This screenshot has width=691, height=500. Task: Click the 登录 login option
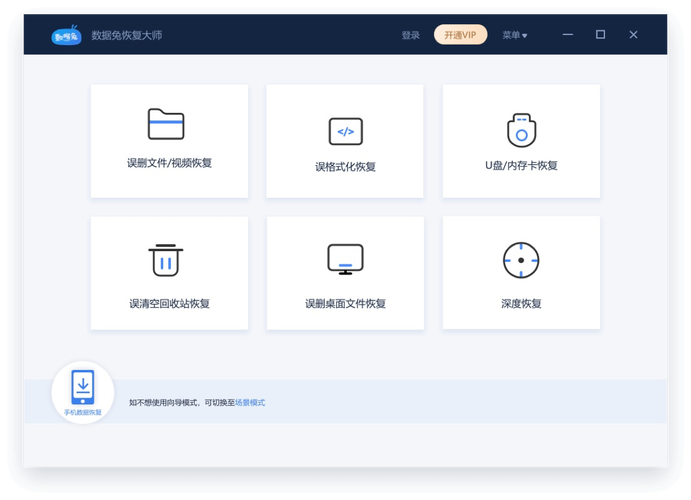point(410,35)
